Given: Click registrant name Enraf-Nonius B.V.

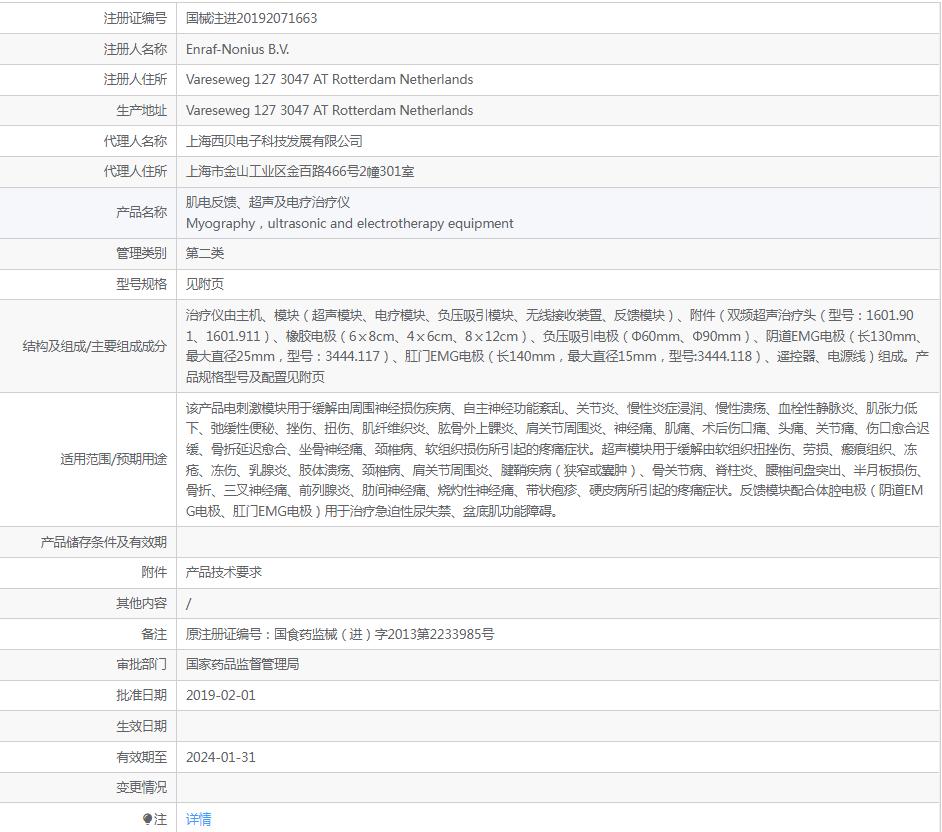Looking at the screenshot, I should coord(237,49).
